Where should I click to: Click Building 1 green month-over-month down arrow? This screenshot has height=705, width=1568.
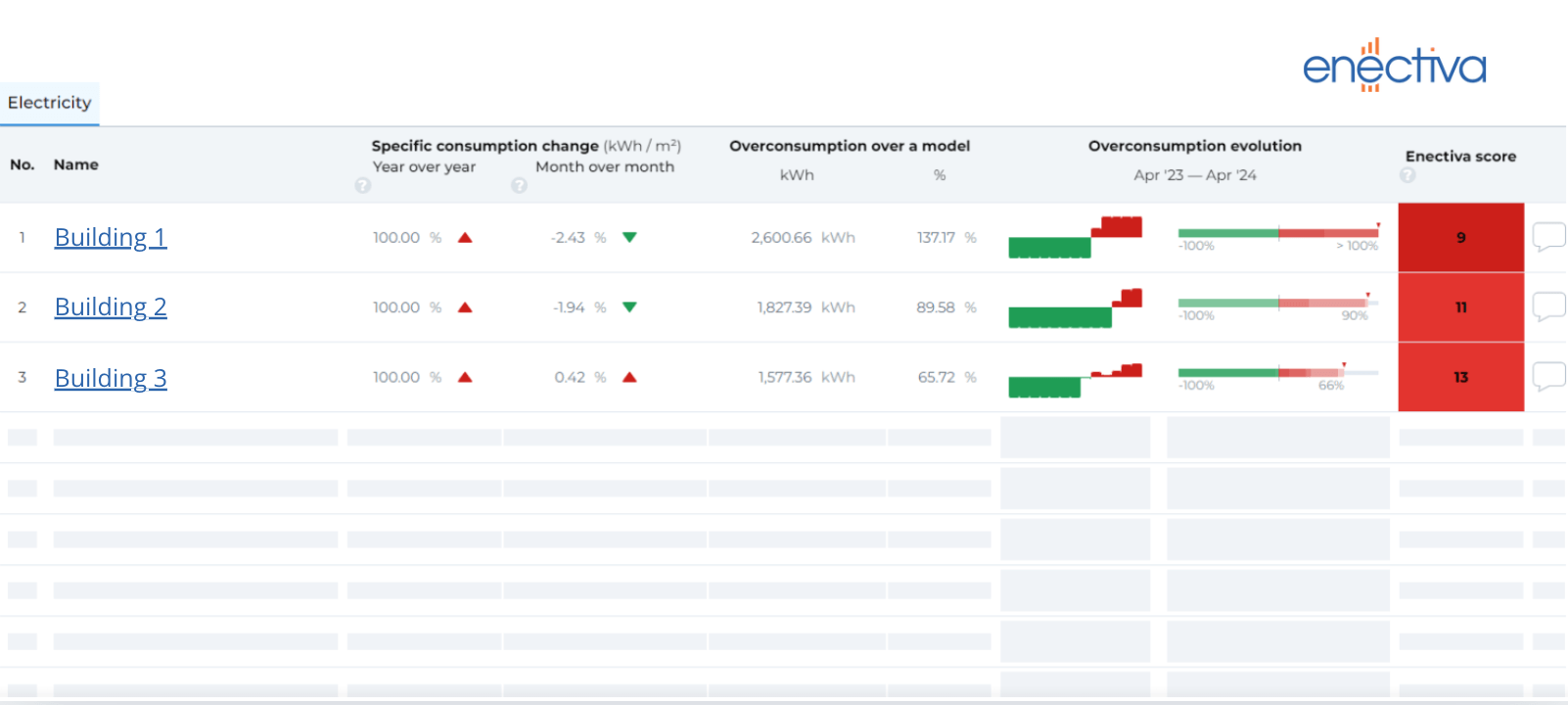629,238
